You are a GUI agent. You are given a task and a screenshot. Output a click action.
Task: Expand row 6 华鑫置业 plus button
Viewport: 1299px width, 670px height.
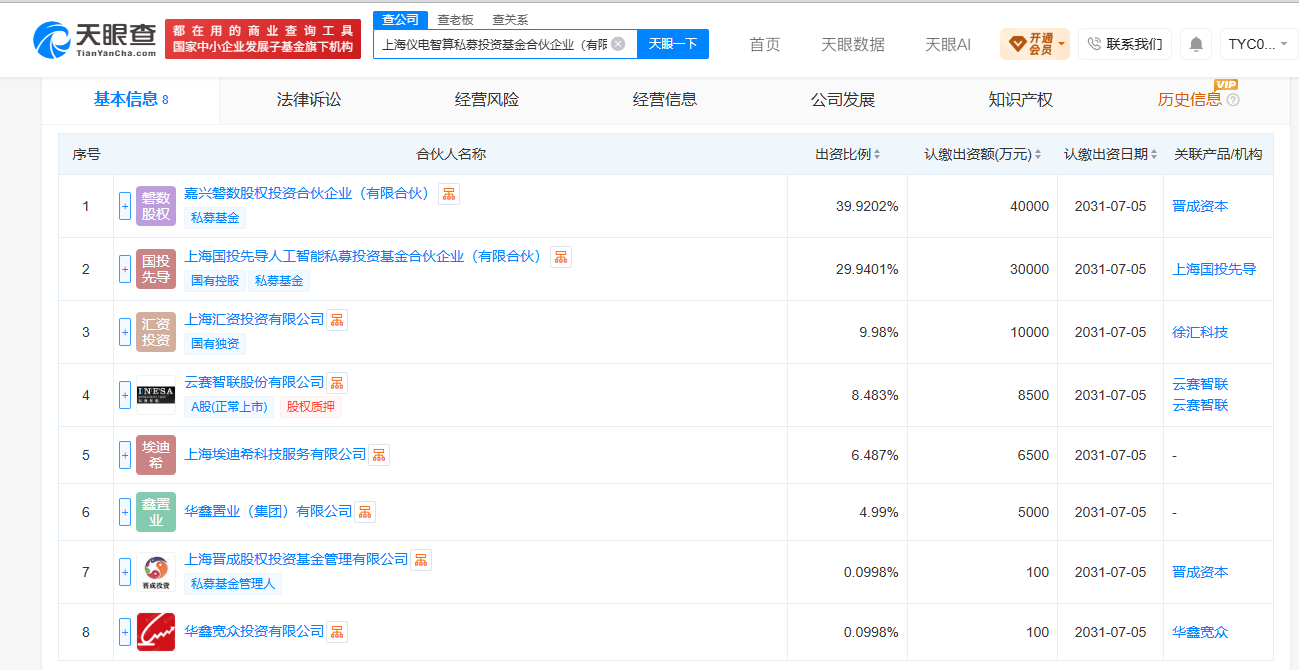click(x=125, y=512)
